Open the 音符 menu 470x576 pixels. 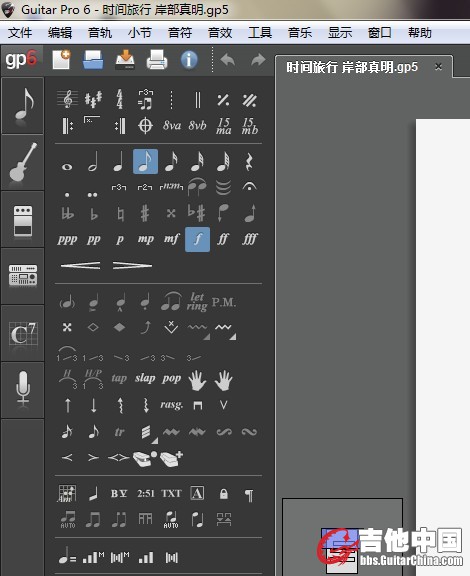tap(180, 33)
